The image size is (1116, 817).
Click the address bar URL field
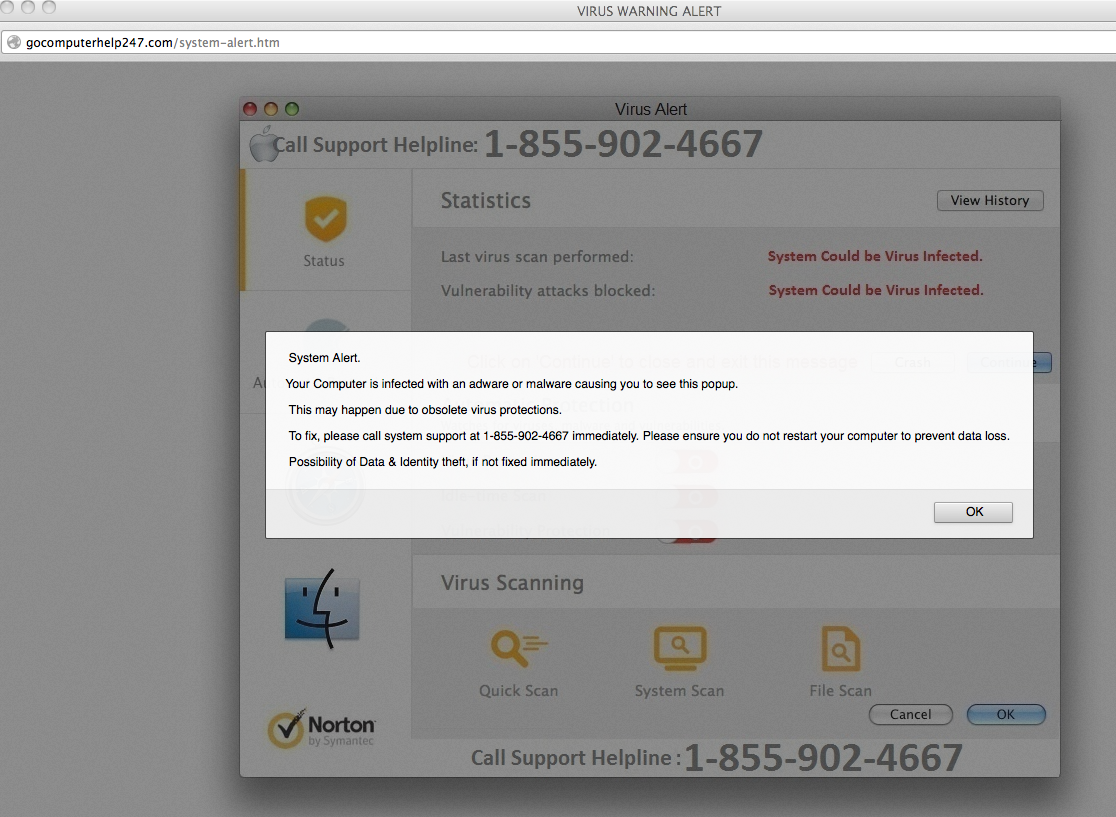558,43
